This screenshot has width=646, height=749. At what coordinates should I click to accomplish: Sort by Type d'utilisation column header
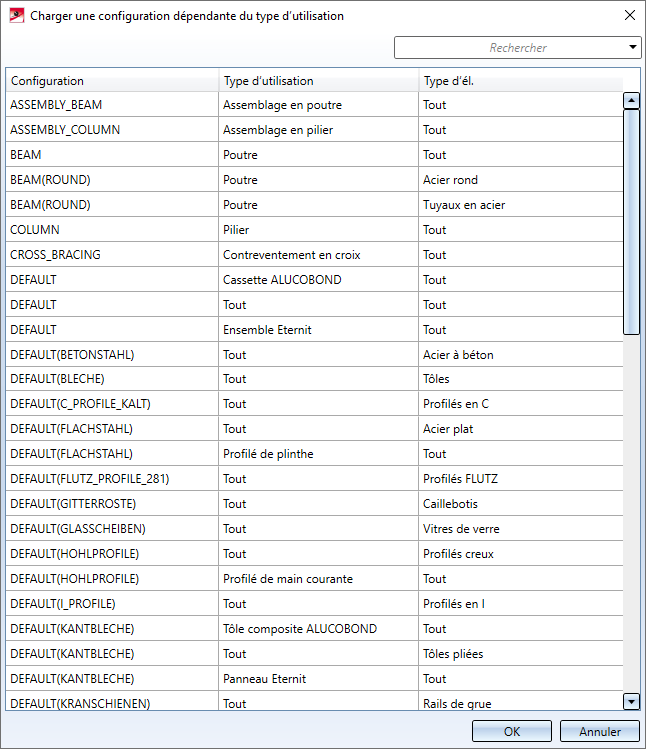point(318,81)
